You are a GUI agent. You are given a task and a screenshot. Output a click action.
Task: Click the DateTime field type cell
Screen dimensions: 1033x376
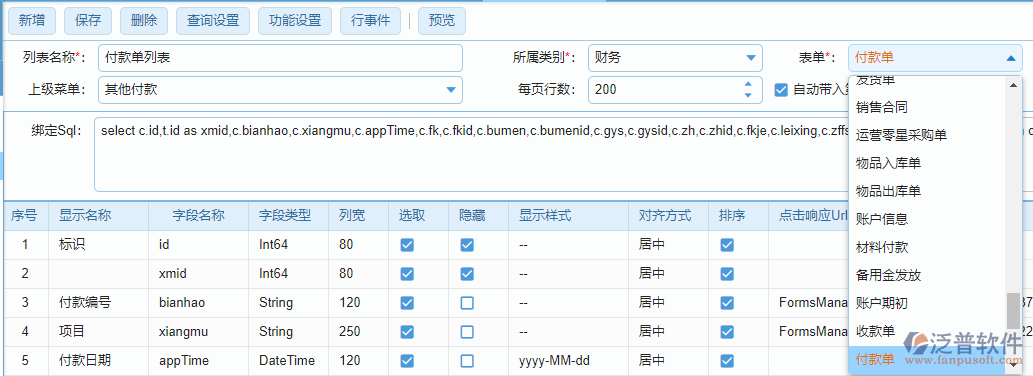point(289,361)
